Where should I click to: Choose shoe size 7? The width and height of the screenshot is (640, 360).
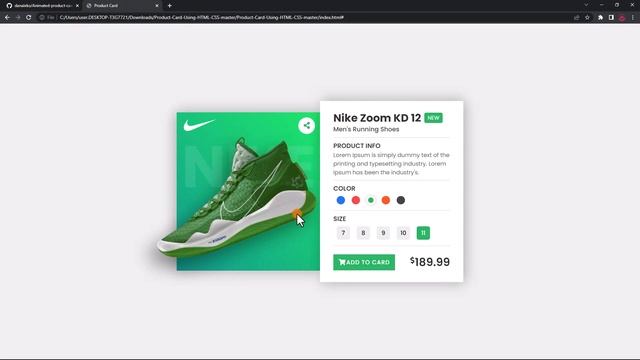pyautogui.click(x=343, y=233)
